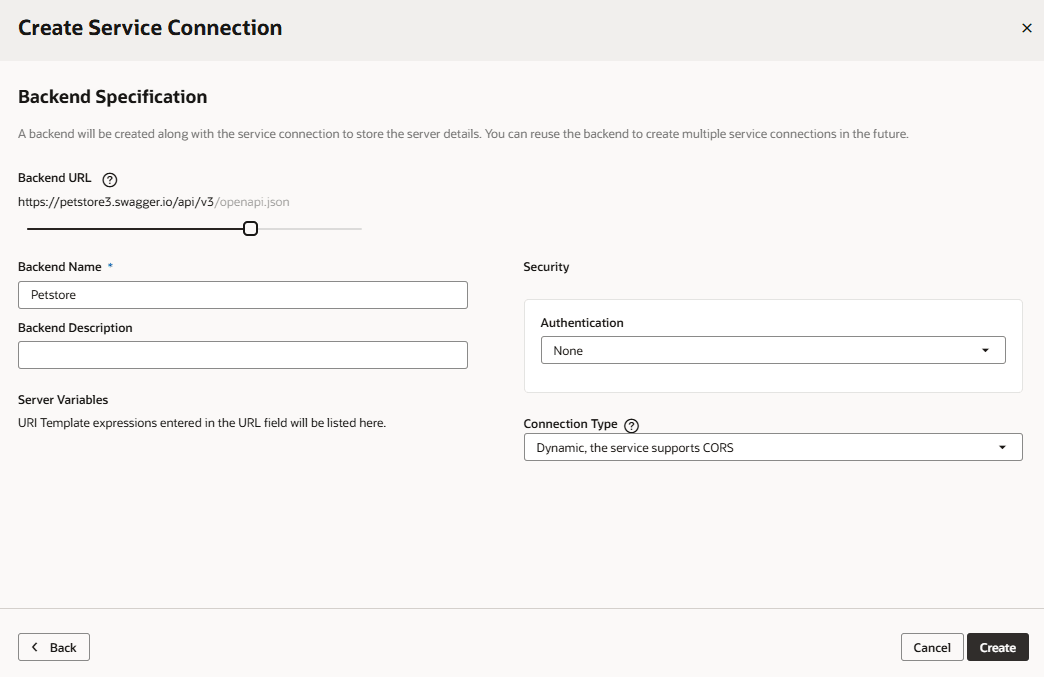The width and height of the screenshot is (1044, 677).
Task: Click the Connection Type help icon
Action: click(631, 425)
